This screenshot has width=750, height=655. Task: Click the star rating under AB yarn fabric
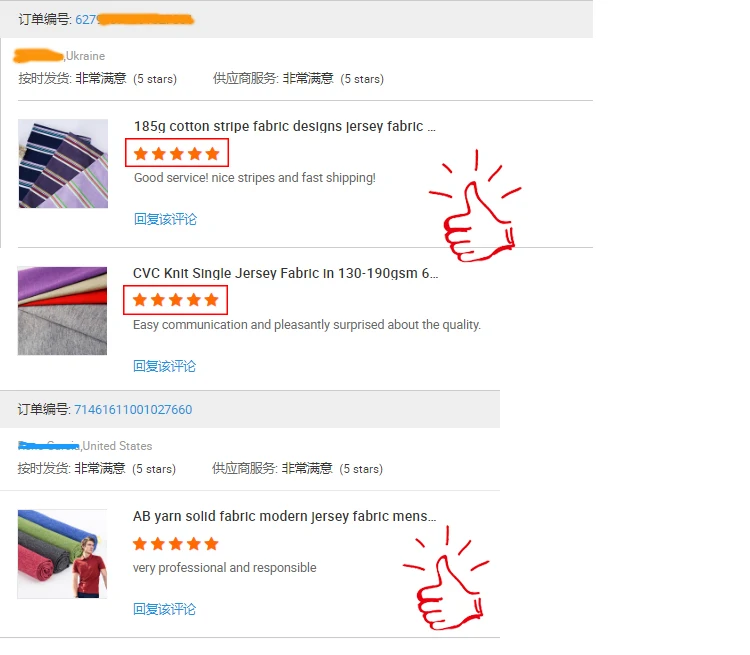coord(176,544)
